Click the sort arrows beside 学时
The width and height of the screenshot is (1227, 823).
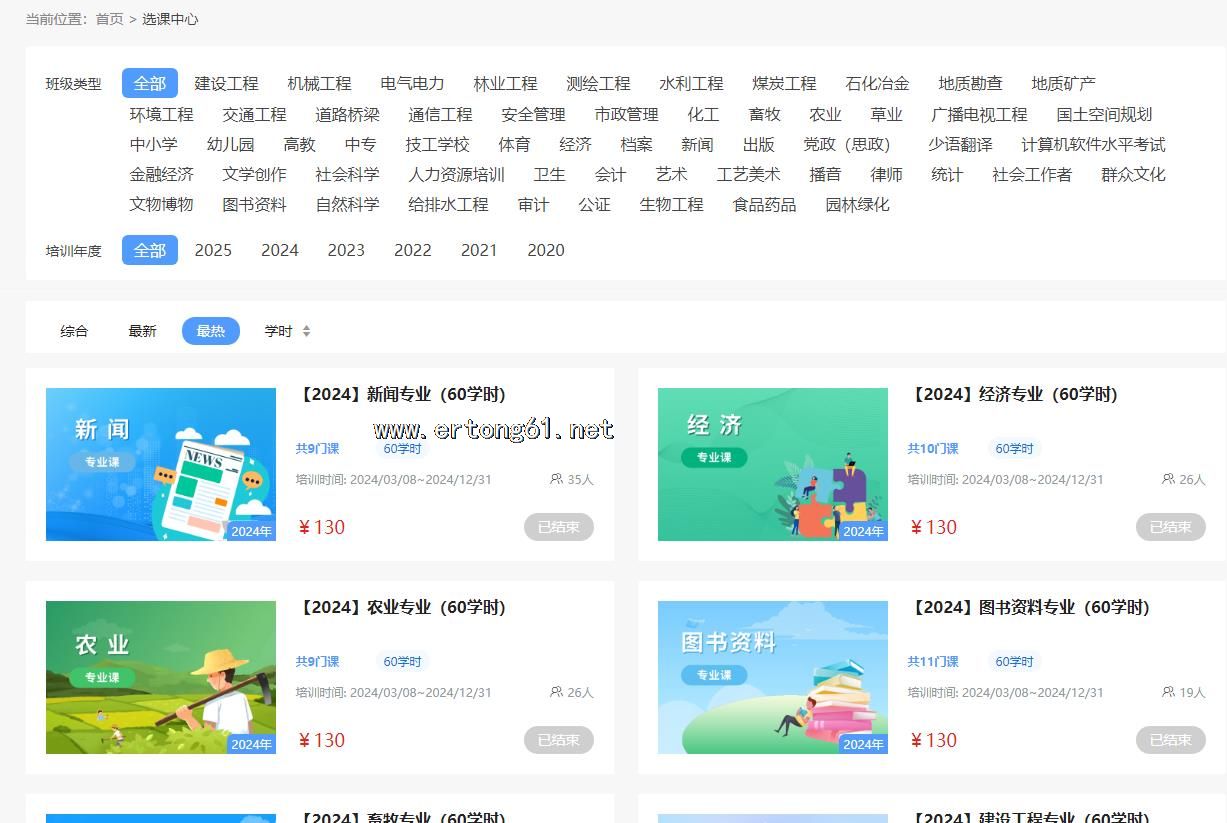[x=306, y=331]
